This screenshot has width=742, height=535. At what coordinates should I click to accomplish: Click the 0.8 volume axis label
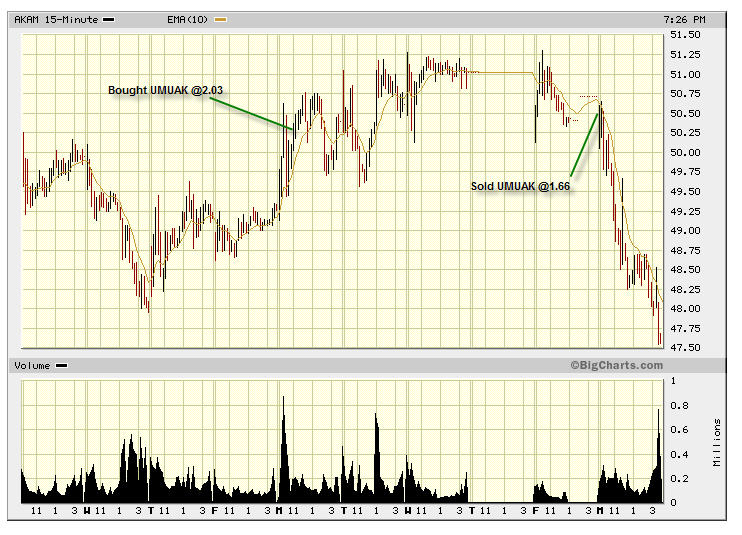(x=679, y=406)
